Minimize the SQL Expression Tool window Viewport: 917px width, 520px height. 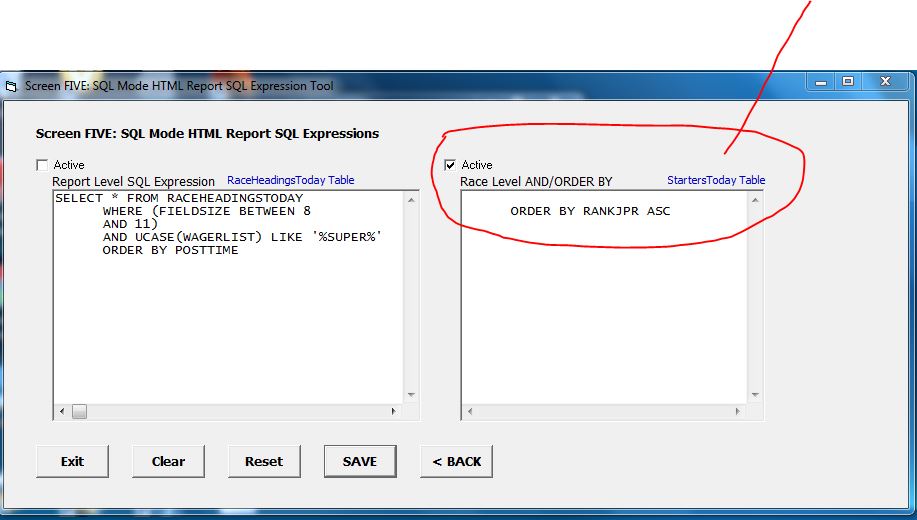(821, 82)
